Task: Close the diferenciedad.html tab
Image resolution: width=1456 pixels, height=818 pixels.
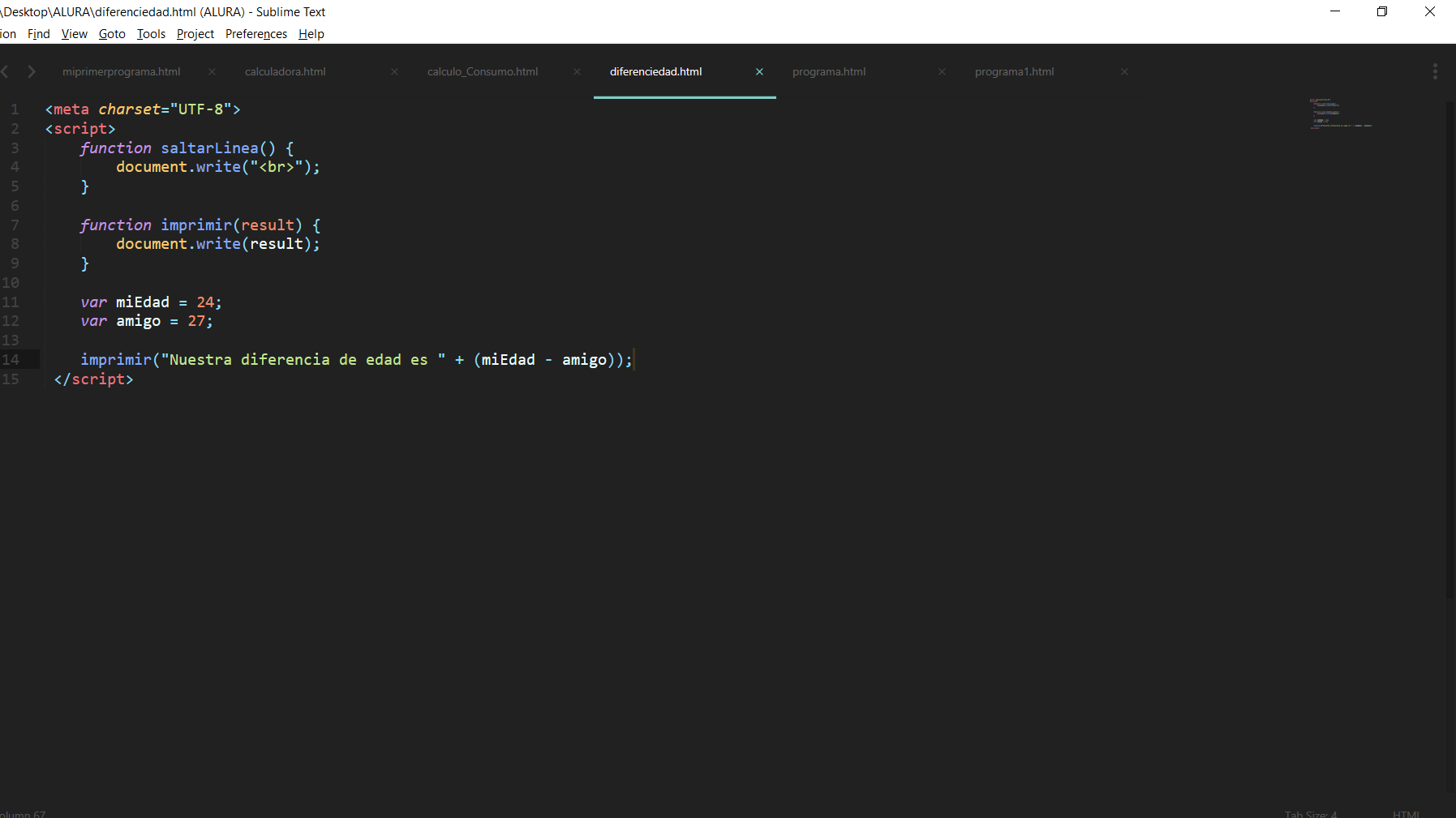Action: click(759, 72)
